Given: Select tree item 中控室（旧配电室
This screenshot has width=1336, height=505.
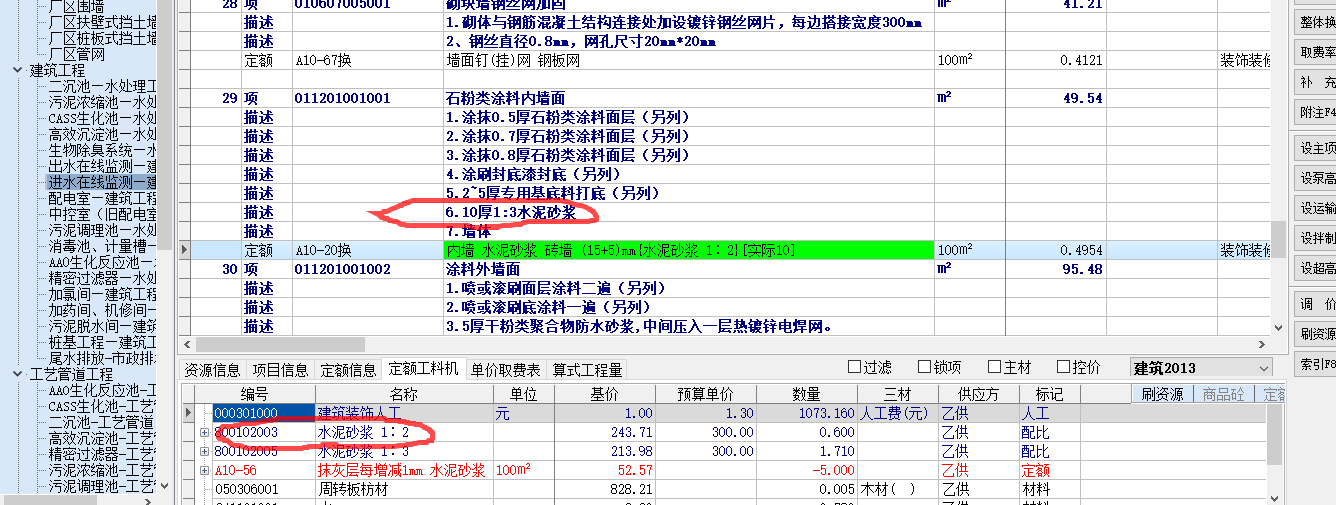Looking at the screenshot, I should click(x=102, y=214).
